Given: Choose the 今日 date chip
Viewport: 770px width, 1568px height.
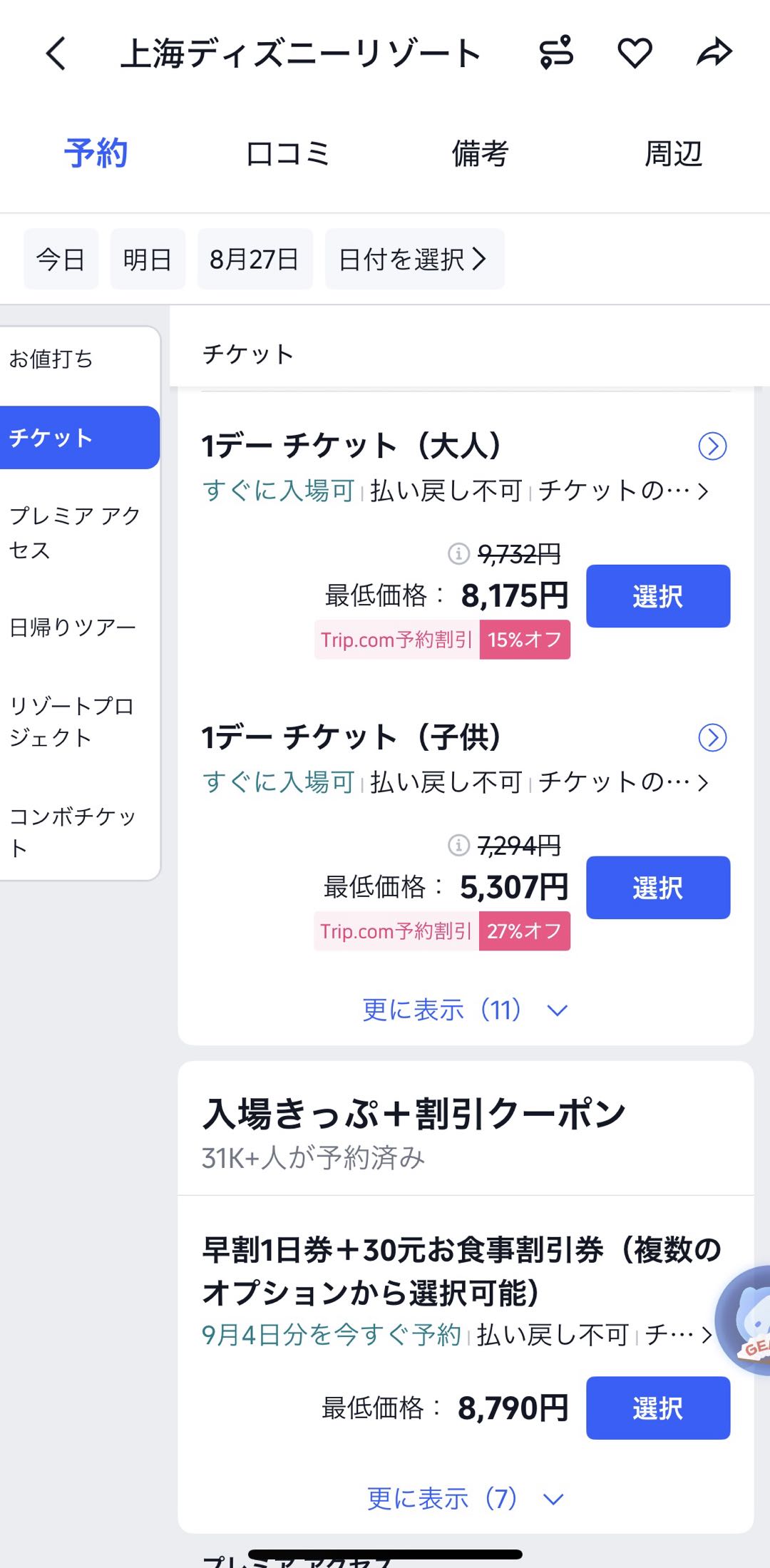Looking at the screenshot, I should pyautogui.click(x=61, y=260).
